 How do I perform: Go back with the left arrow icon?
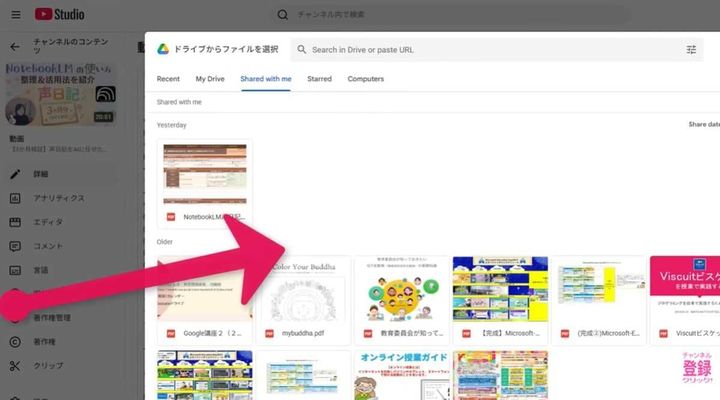coord(15,47)
